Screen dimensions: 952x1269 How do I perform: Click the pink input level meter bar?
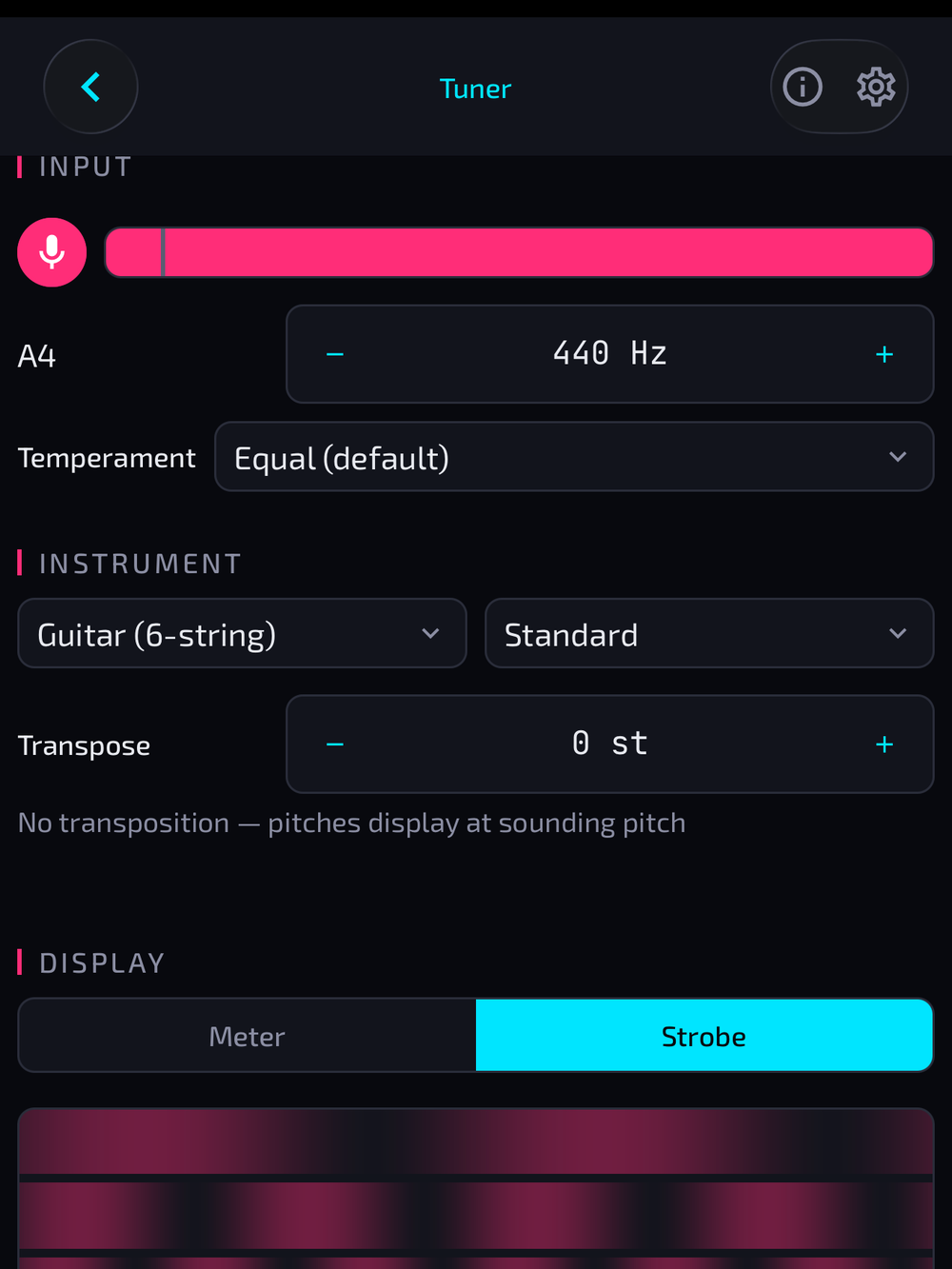click(520, 252)
